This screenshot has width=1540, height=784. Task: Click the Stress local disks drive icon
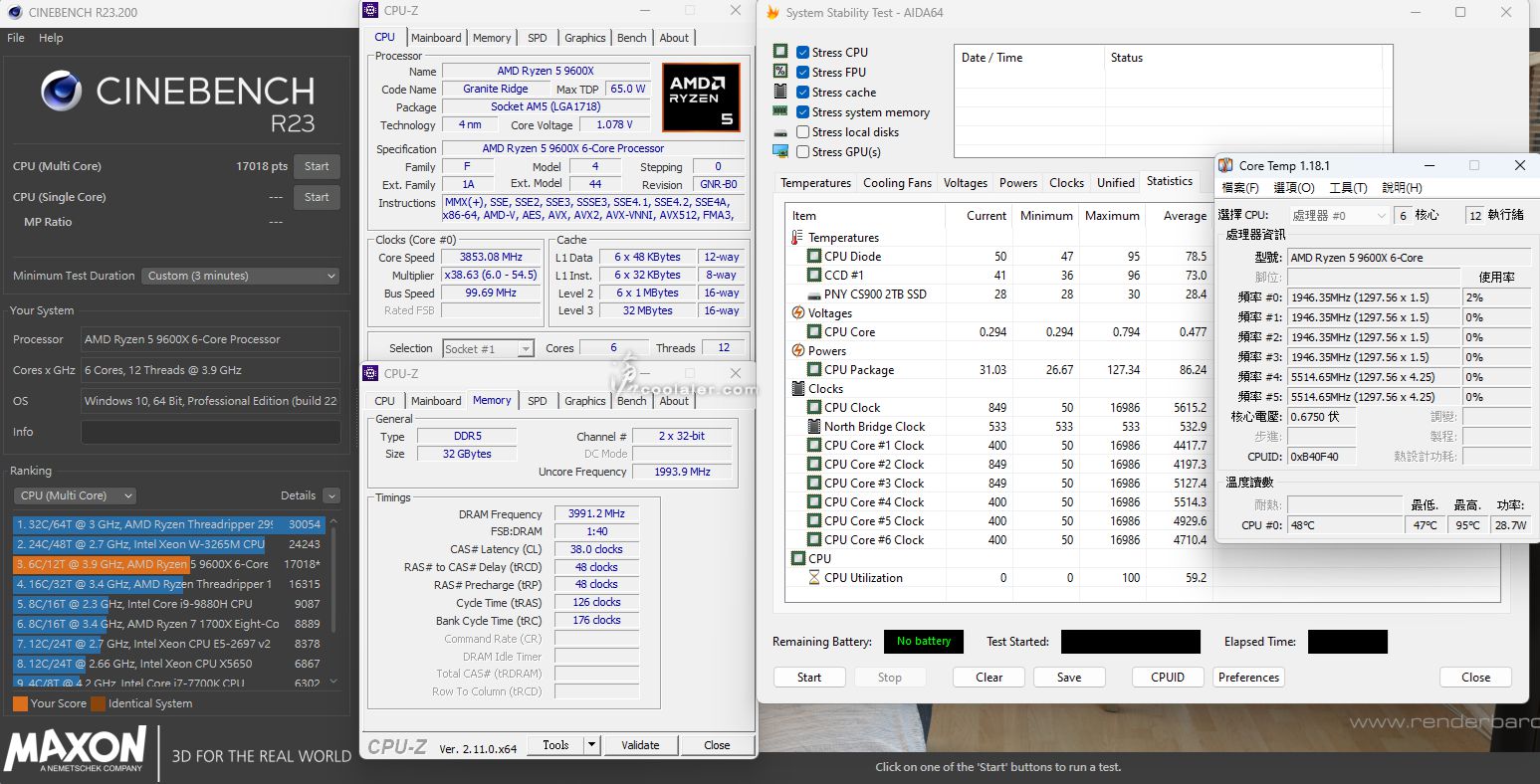tap(780, 131)
